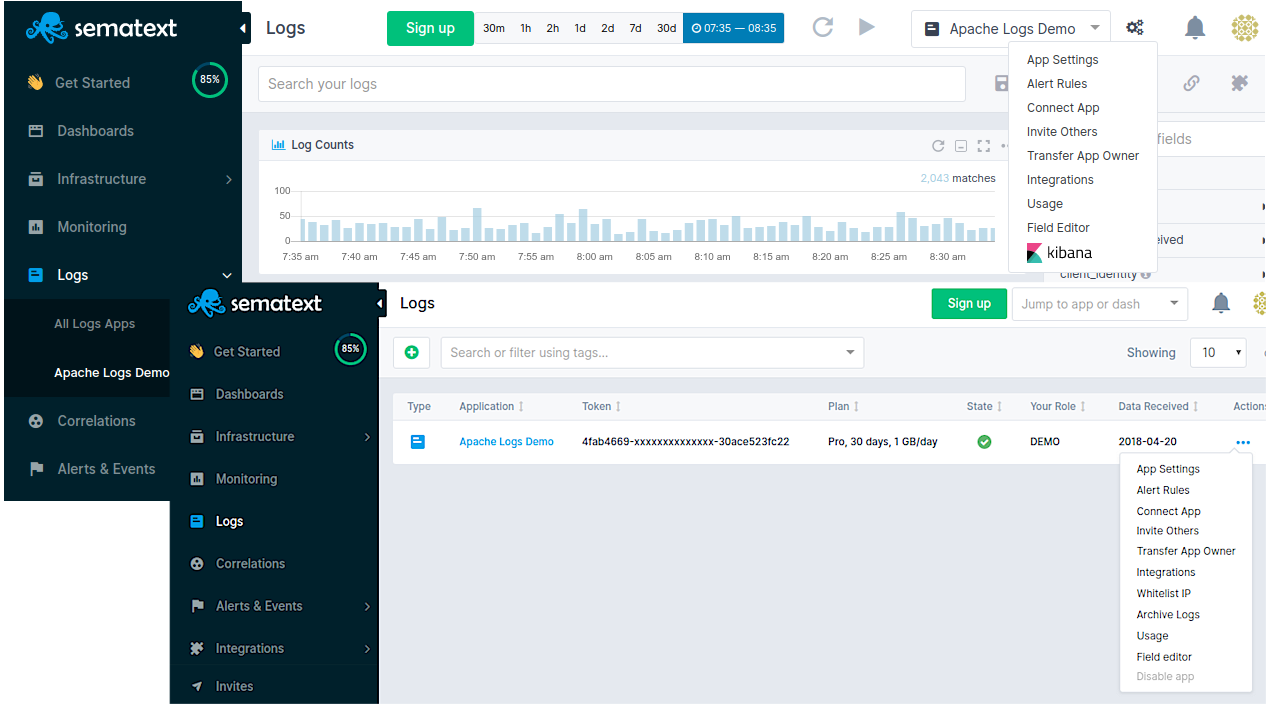
Task: Click the gears settings icon beside Apache Logs Demo
Action: click(1134, 28)
